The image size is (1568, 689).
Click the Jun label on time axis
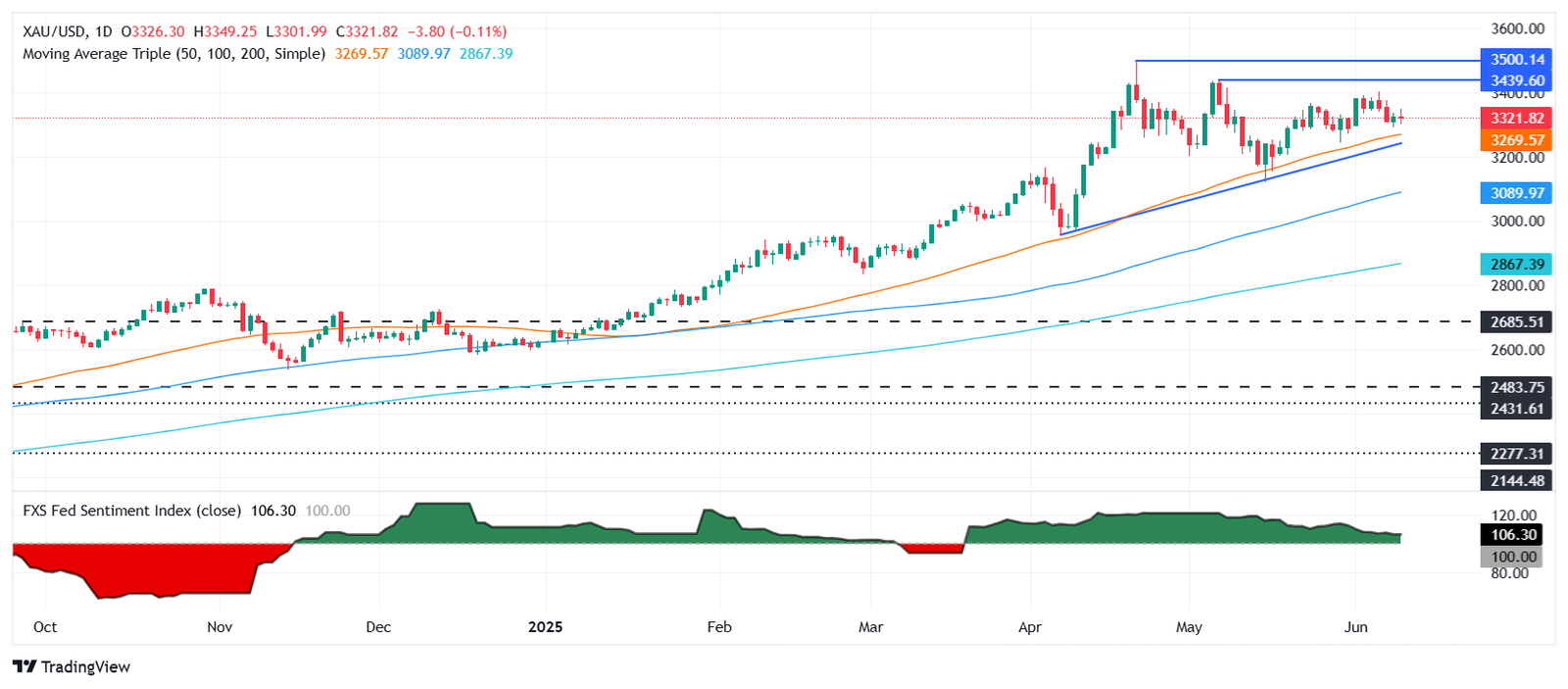tap(1355, 627)
